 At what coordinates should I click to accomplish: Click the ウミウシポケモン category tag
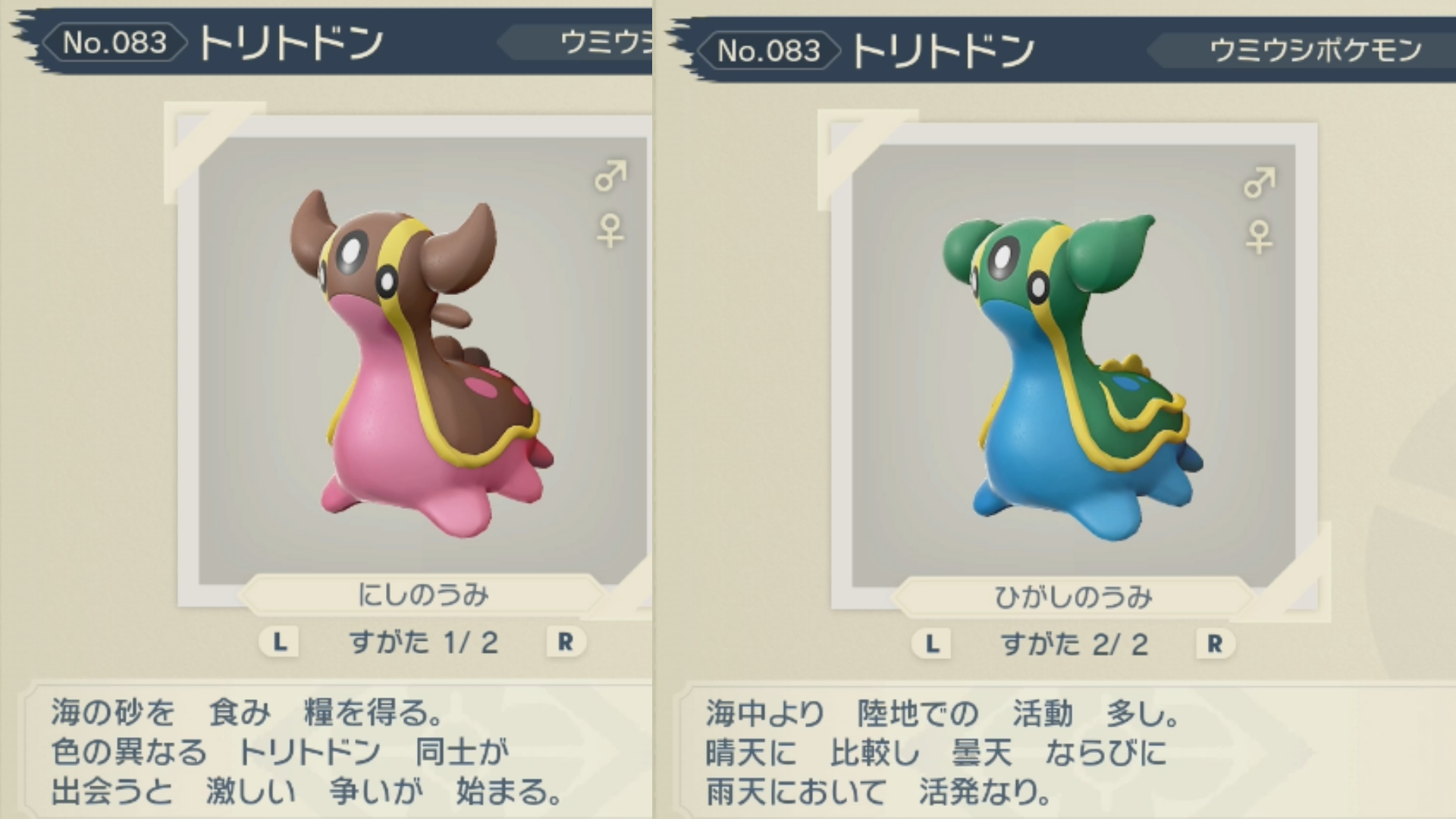click(x=1316, y=50)
